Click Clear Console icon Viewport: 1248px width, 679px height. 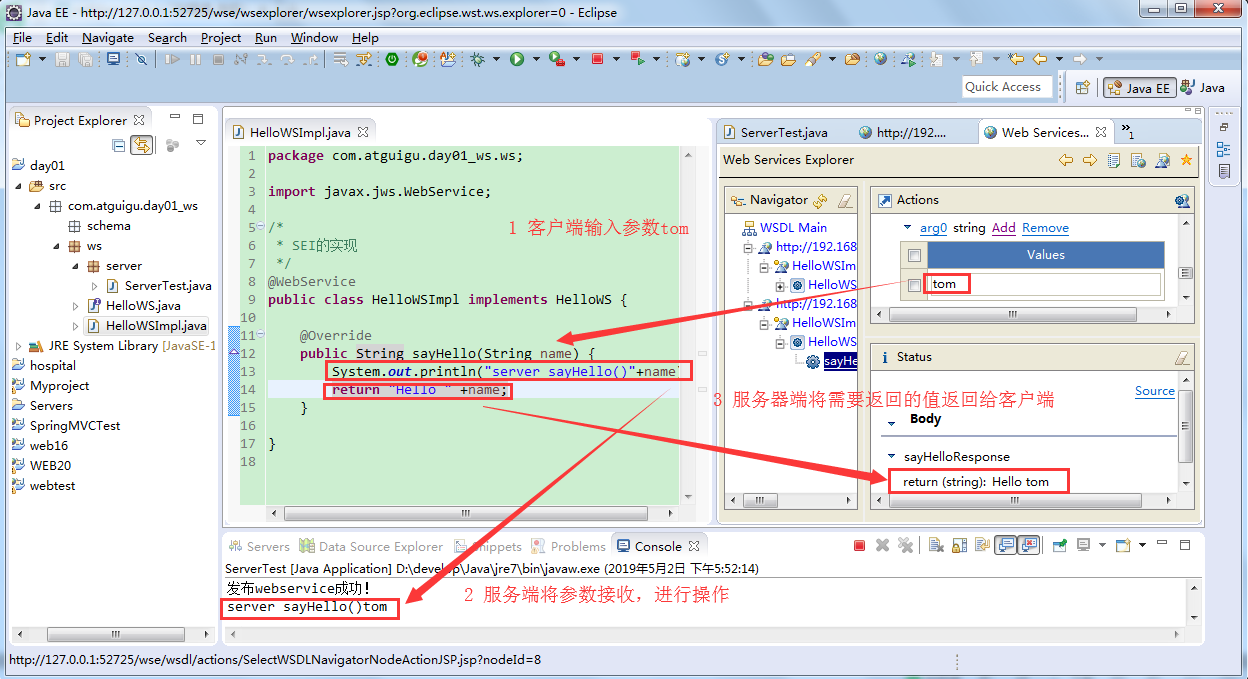point(936,546)
